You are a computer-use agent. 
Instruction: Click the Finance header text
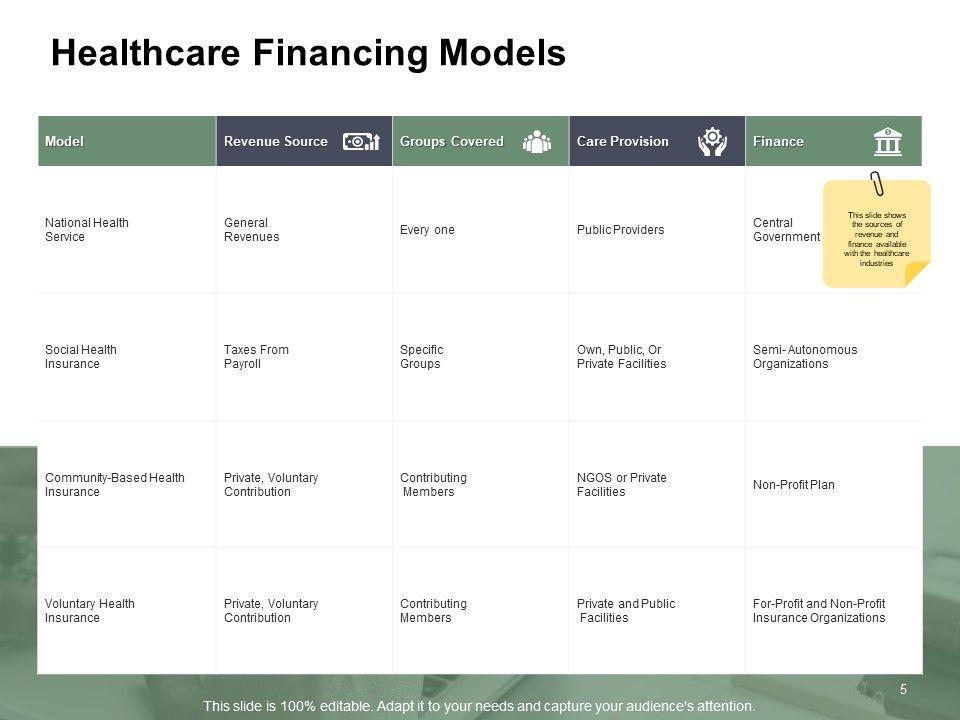(x=778, y=142)
